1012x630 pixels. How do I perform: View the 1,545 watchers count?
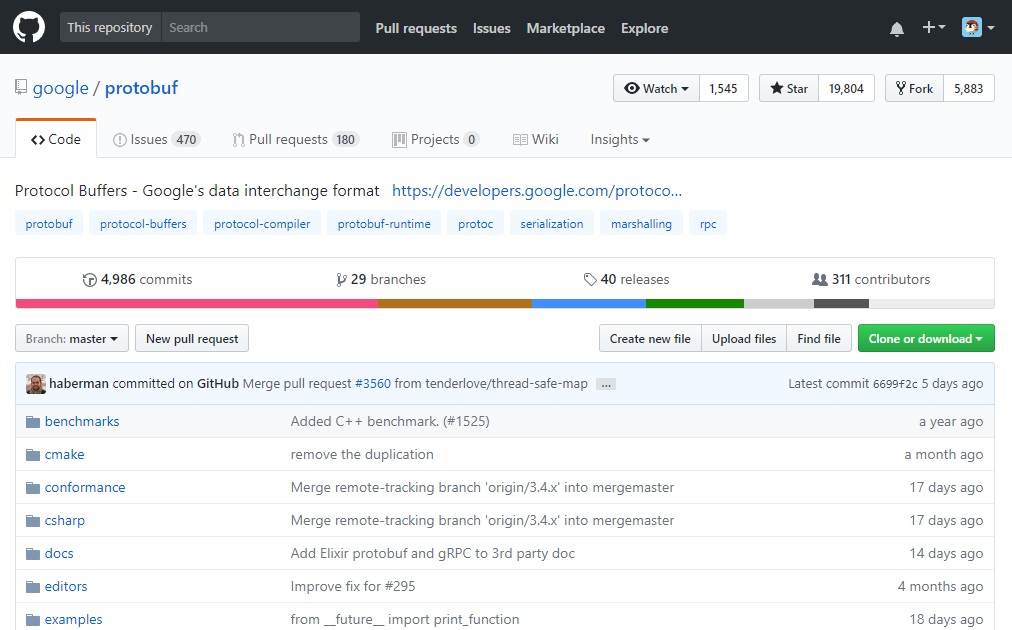coord(724,88)
